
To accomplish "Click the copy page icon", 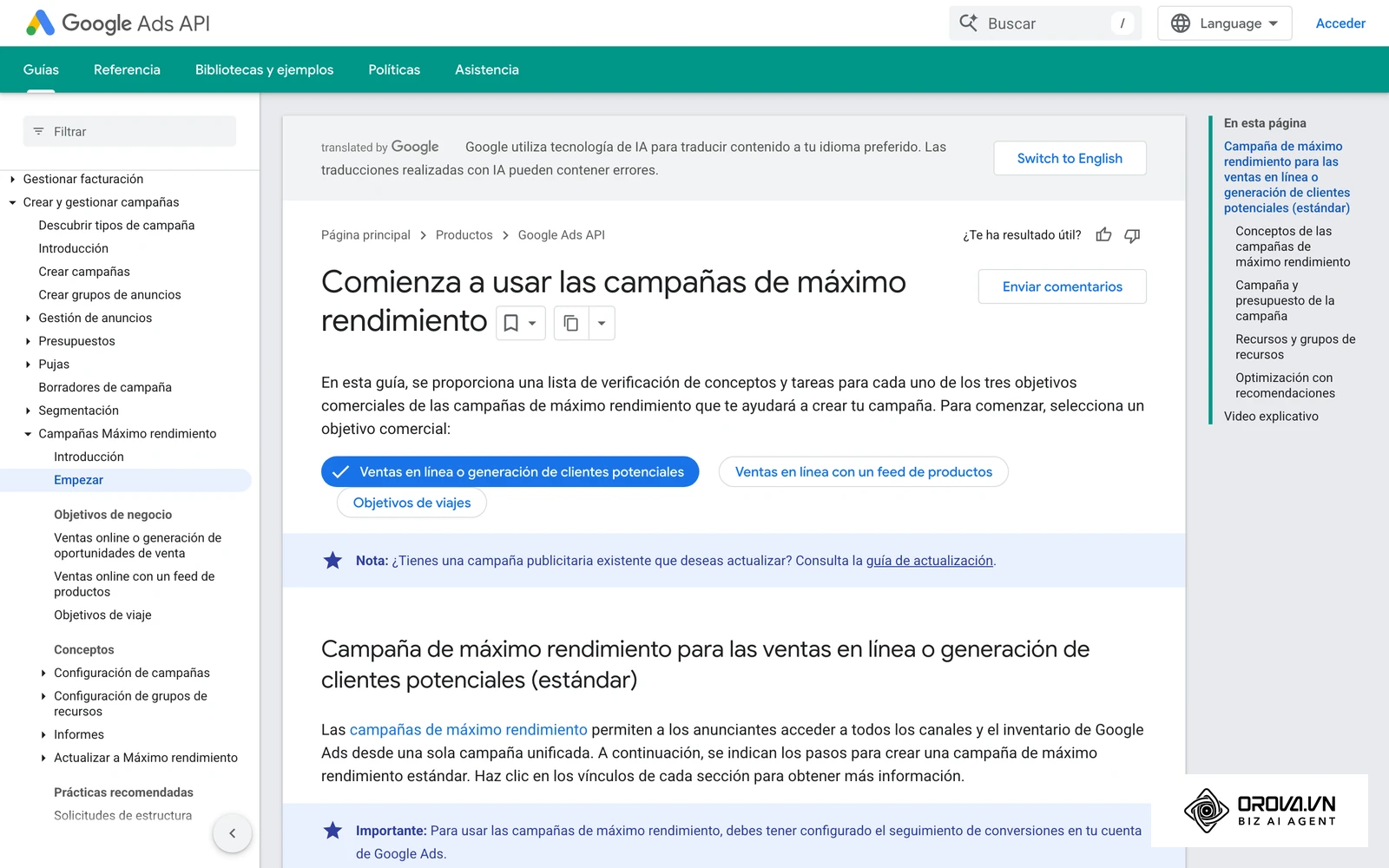I will click(571, 323).
